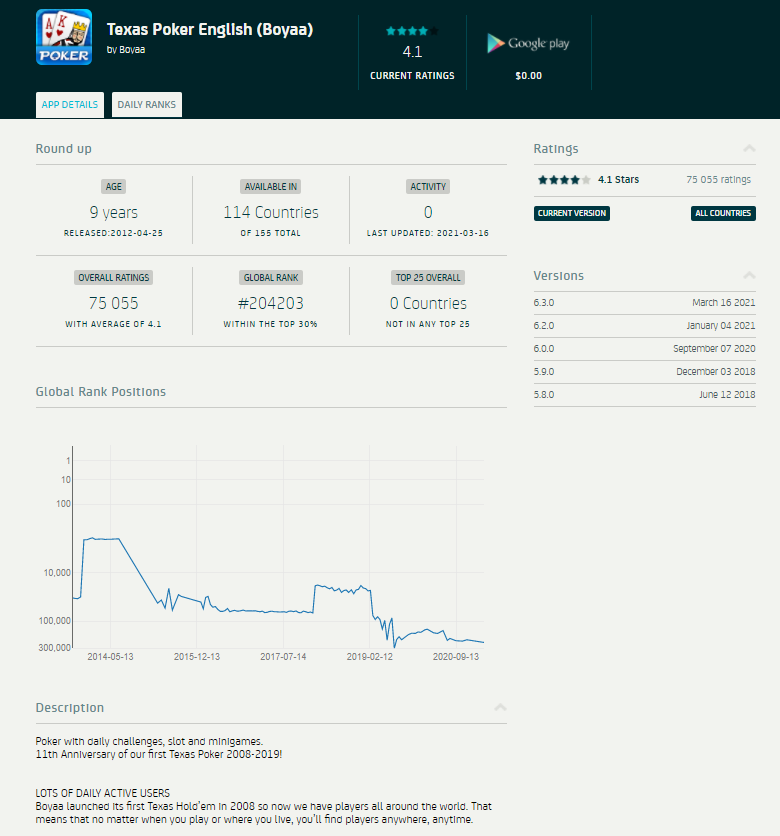Click the 9 years age value
Viewport: 780px width, 836px height.
click(114, 213)
